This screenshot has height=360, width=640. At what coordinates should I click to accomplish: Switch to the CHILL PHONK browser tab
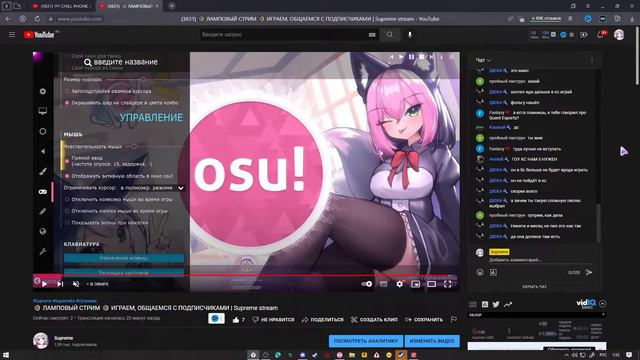tap(62, 6)
